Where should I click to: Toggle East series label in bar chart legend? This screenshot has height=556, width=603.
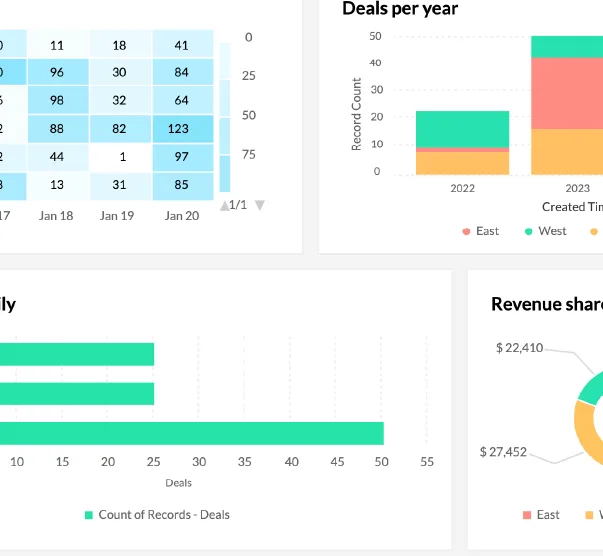coord(487,231)
